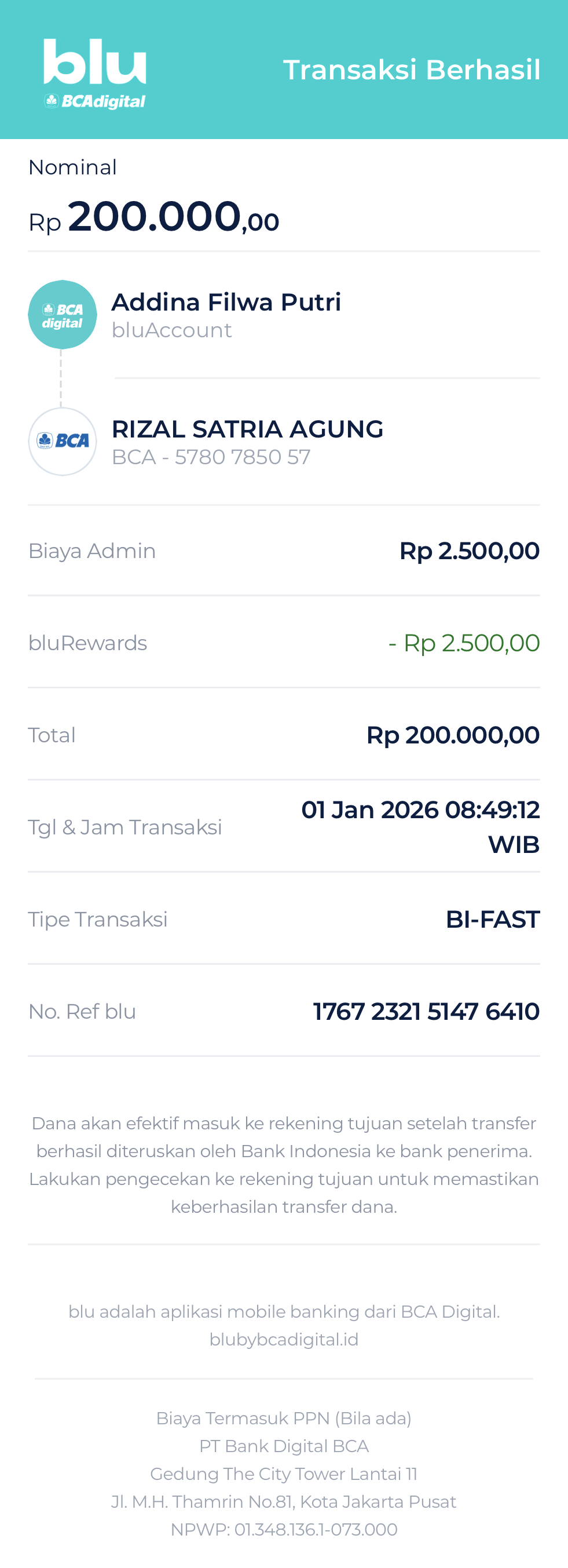Click the Transaksi Berhasil heading
This screenshot has width=568, height=1568.
click(412, 70)
